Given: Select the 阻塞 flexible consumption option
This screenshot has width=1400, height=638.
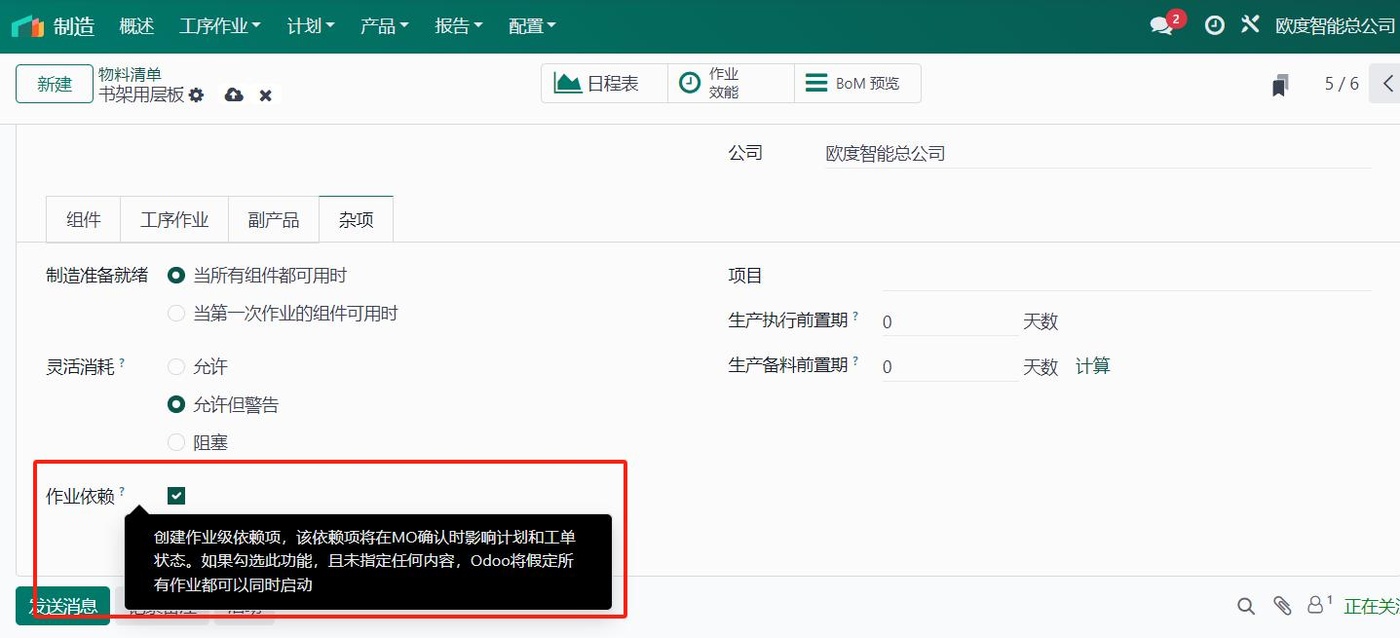Looking at the screenshot, I should coord(176,442).
